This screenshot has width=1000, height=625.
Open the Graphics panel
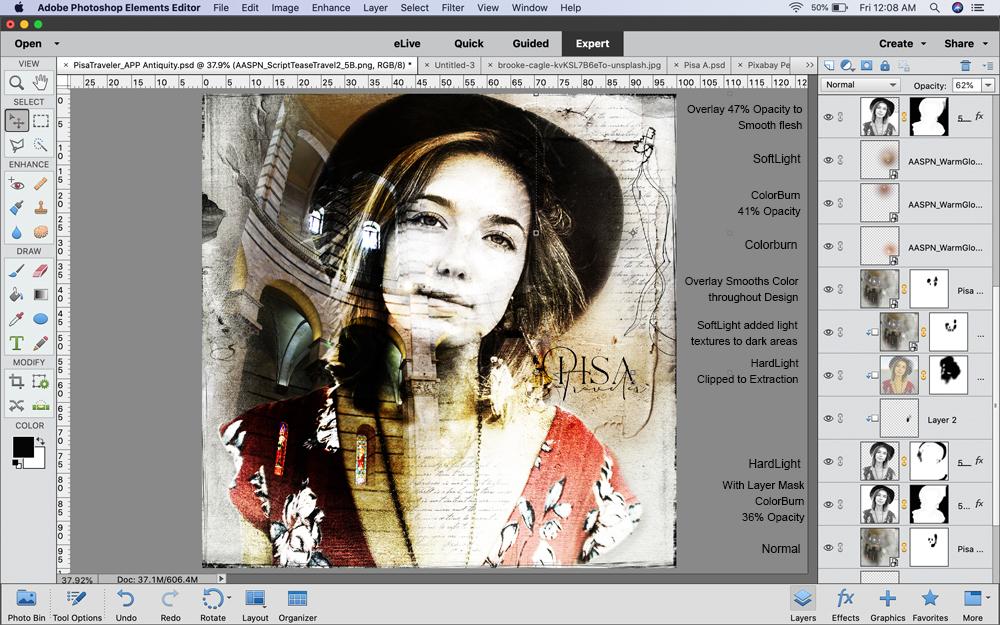888,605
